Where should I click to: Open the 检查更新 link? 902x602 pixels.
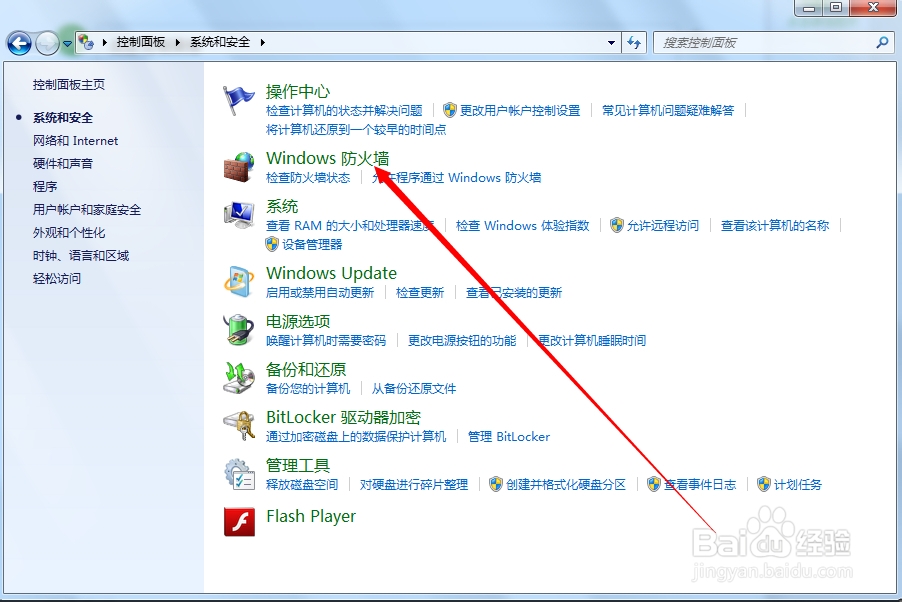[420, 292]
